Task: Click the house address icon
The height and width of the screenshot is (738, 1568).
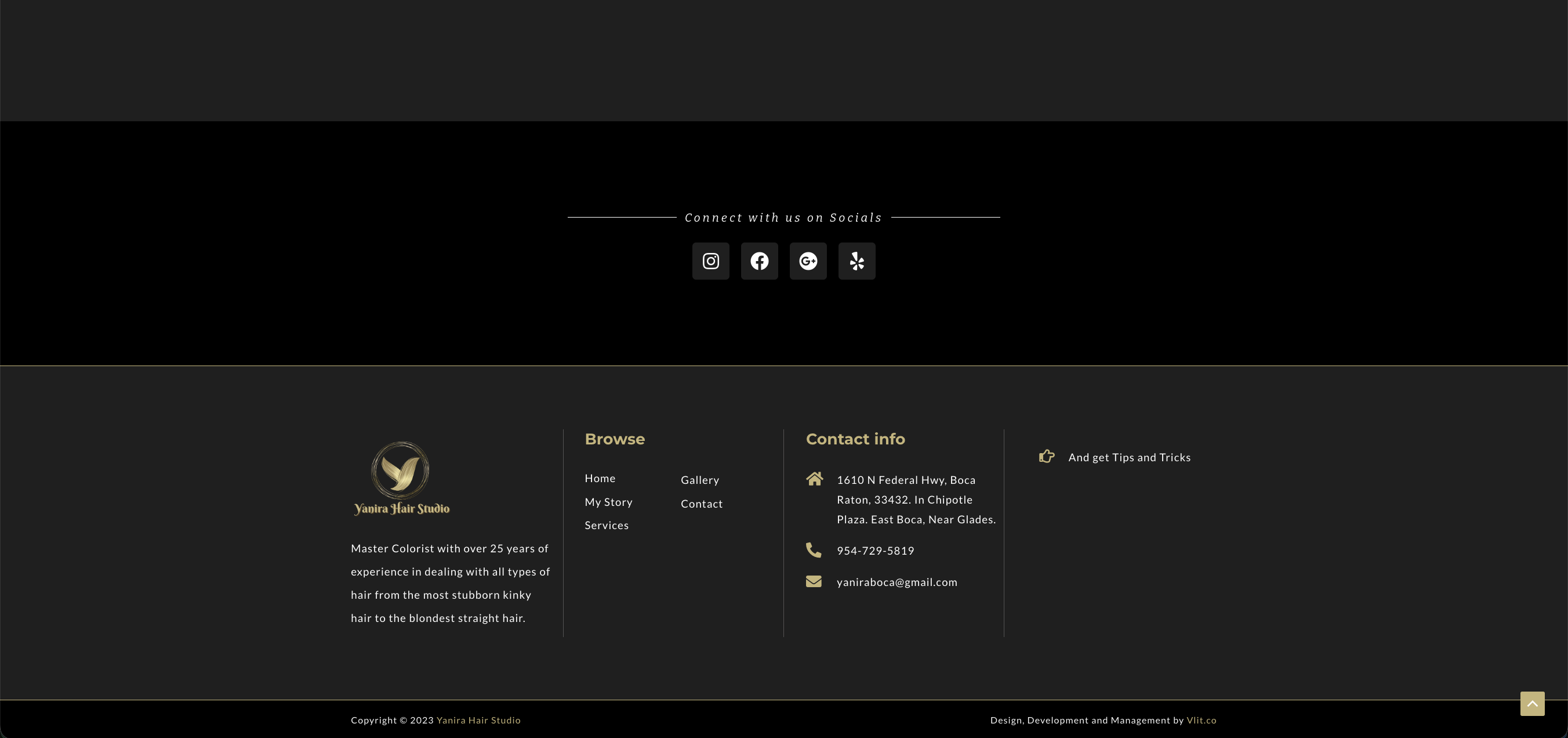Action: click(x=814, y=479)
